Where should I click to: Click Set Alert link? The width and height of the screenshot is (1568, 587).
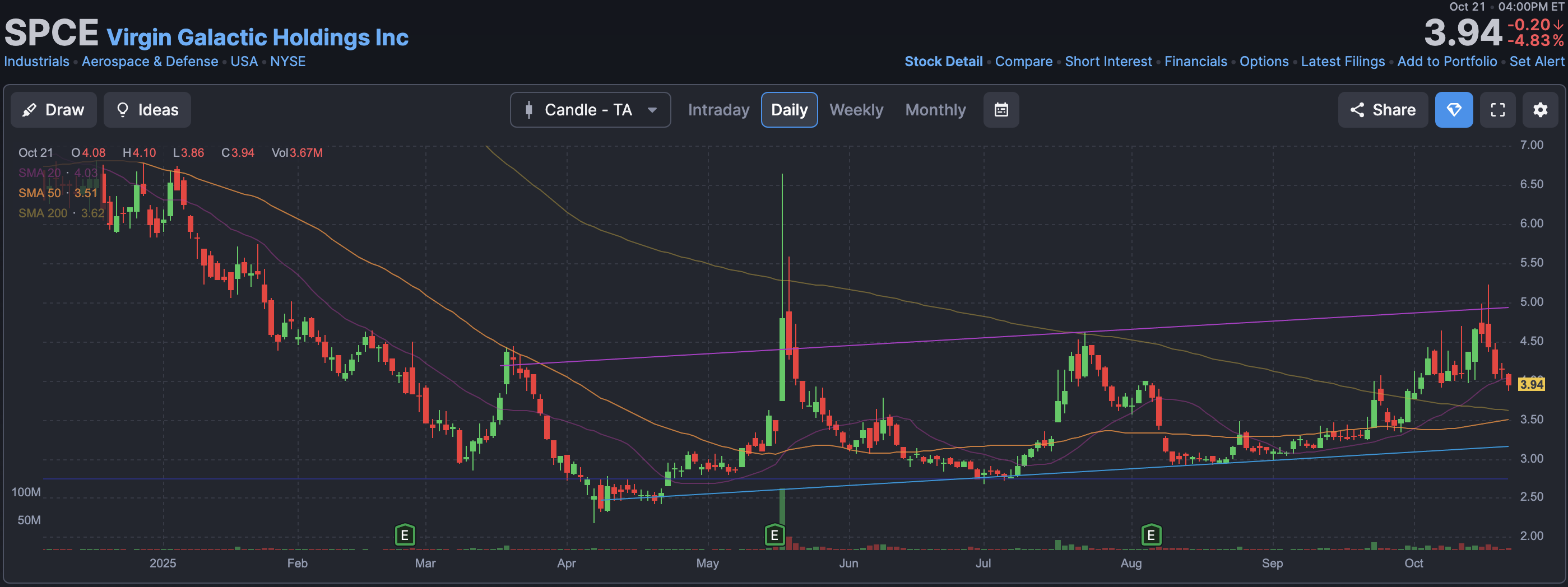(1537, 62)
